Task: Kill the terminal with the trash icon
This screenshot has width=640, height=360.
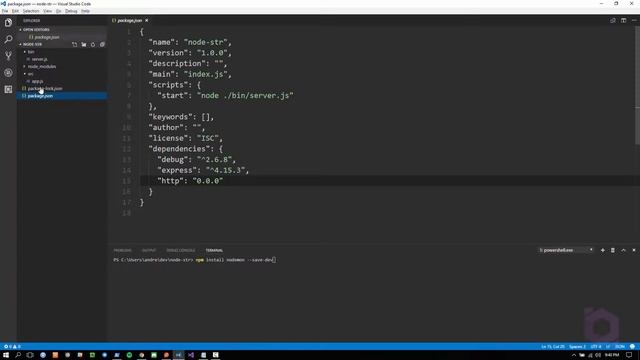Action: point(613,250)
